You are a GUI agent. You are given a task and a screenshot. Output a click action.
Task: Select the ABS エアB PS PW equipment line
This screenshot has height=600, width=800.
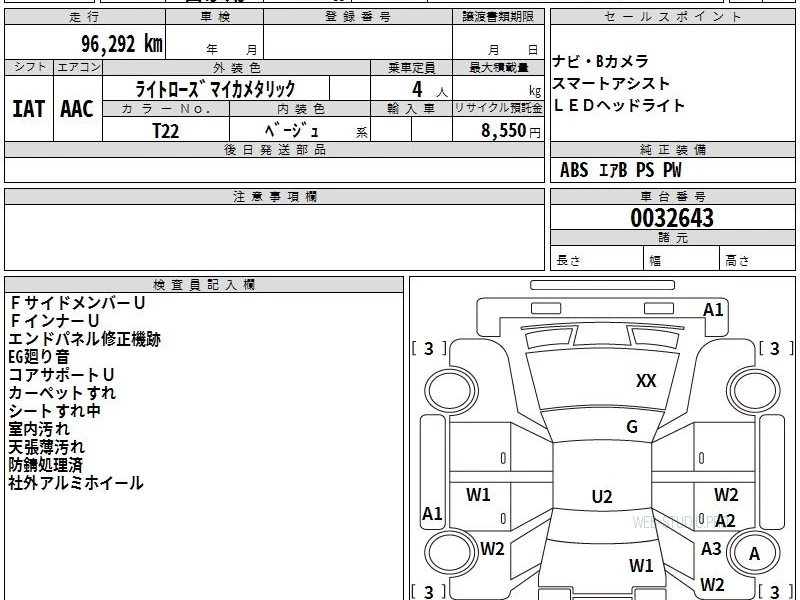620,170
